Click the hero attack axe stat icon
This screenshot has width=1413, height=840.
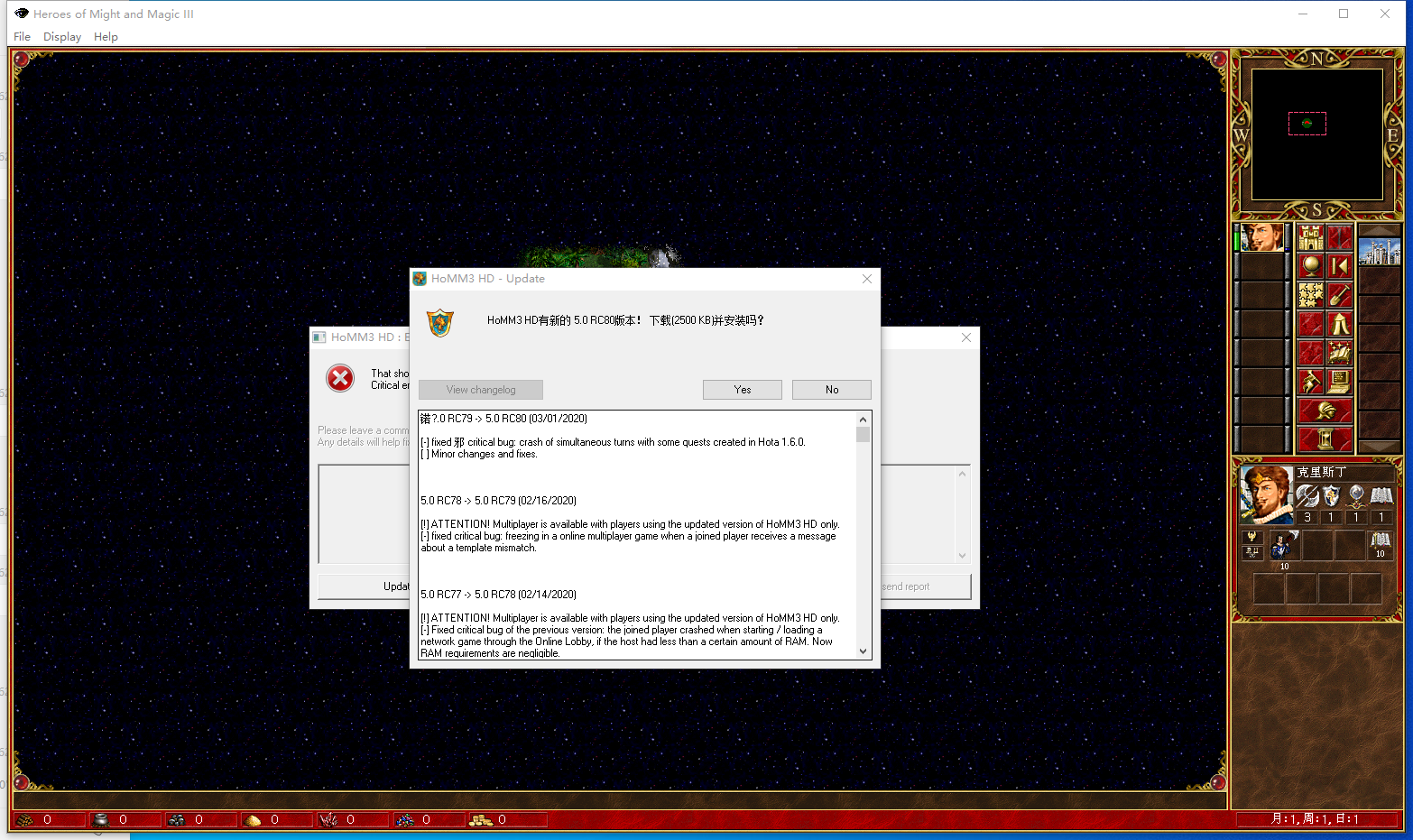click(x=1307, y=496)
